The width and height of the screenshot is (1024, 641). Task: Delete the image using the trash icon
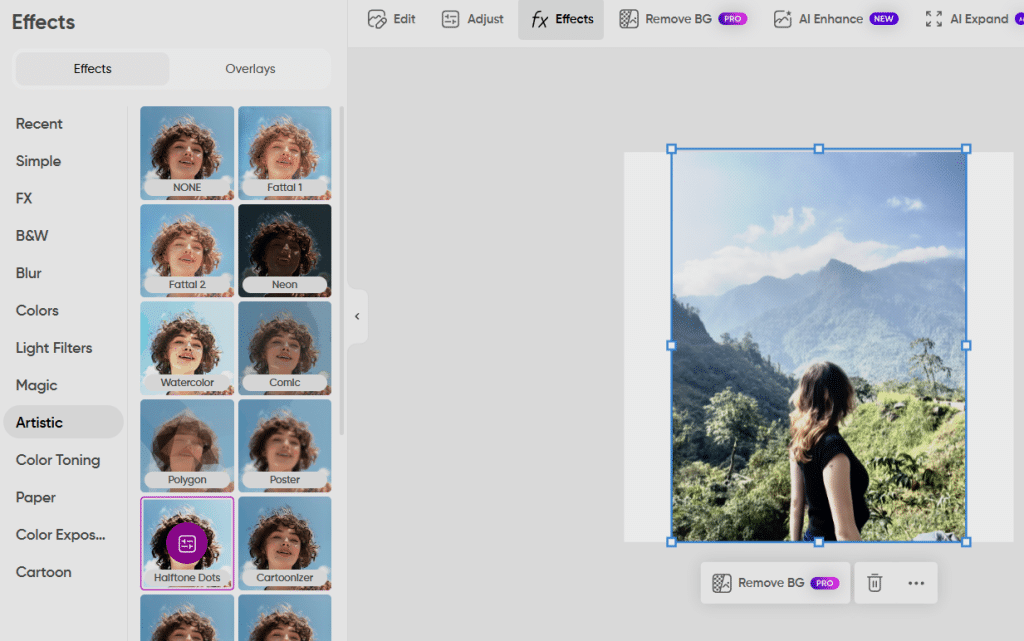(874, 583)
